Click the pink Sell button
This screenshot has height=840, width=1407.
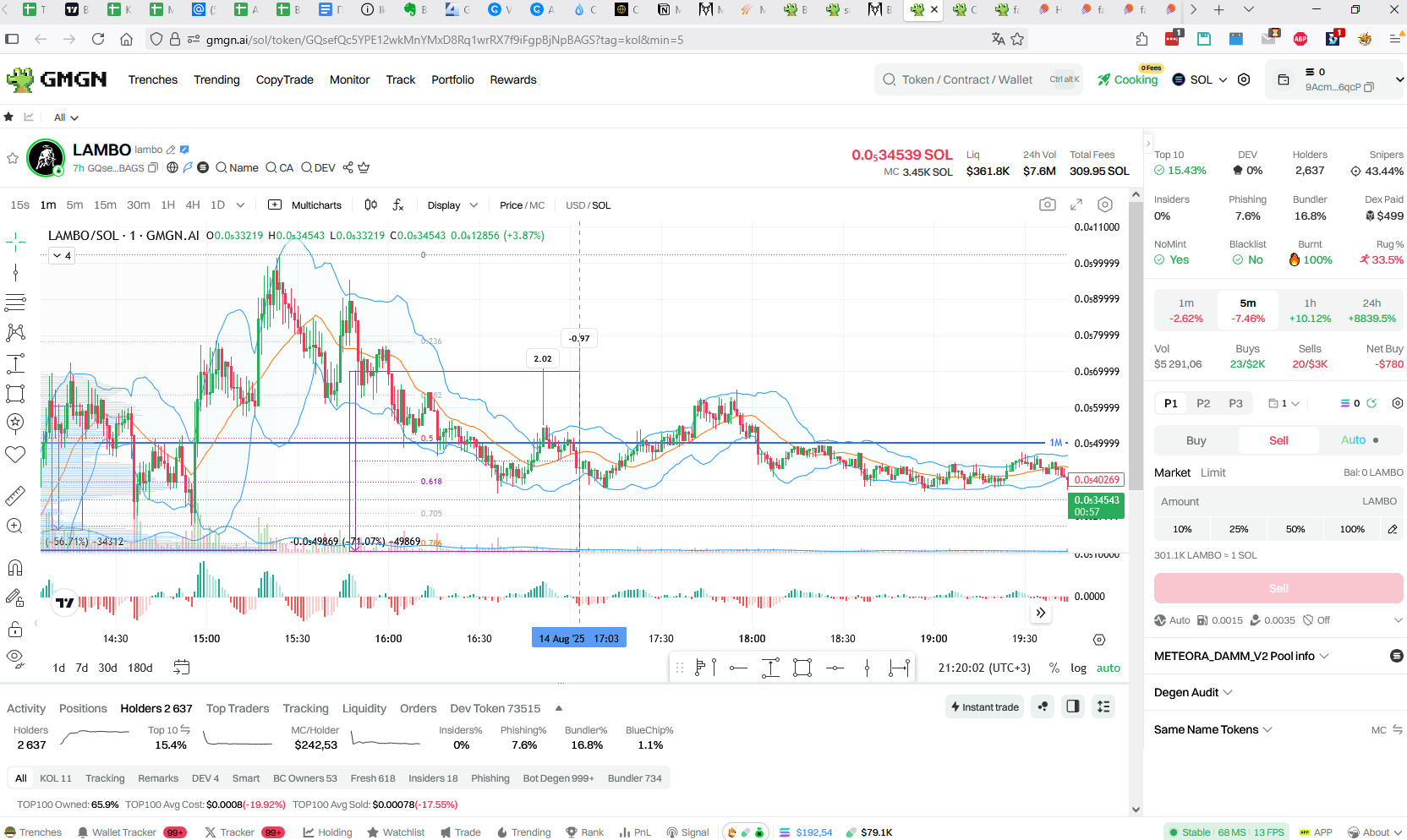click(x=1278, y=588)
